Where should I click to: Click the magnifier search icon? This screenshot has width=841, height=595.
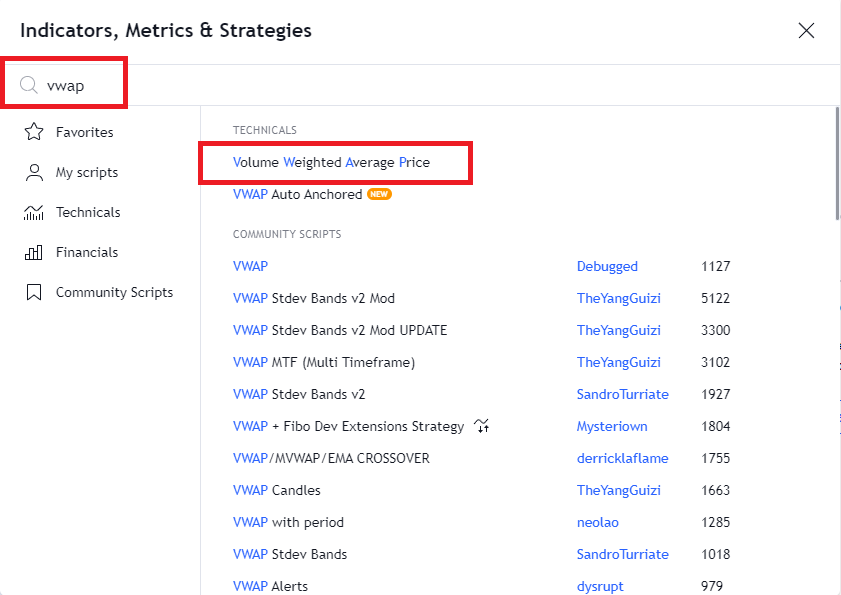pyautogui.click(x=28, y=85)
